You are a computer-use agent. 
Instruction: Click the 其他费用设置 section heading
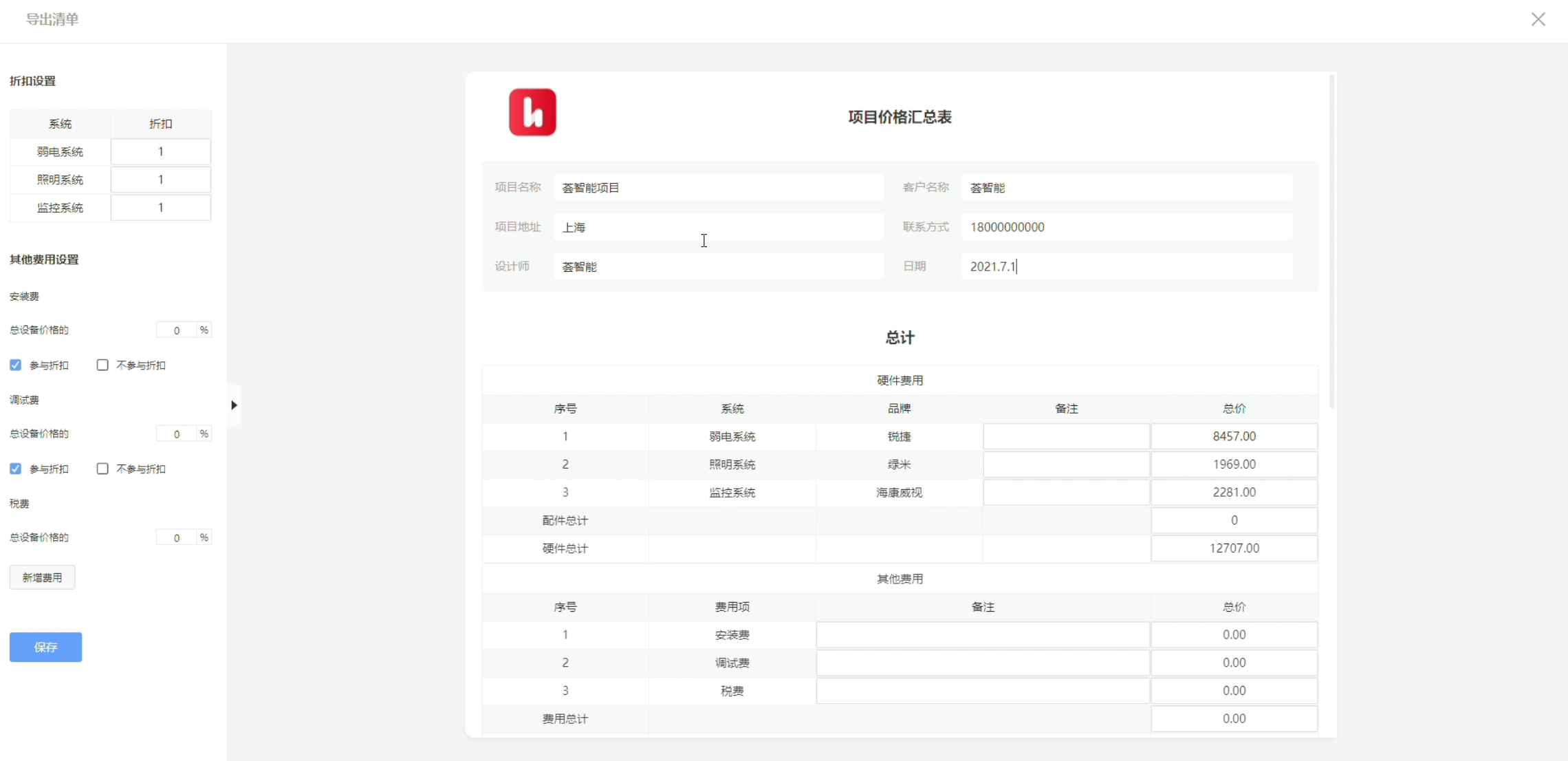tap(44, 259)
